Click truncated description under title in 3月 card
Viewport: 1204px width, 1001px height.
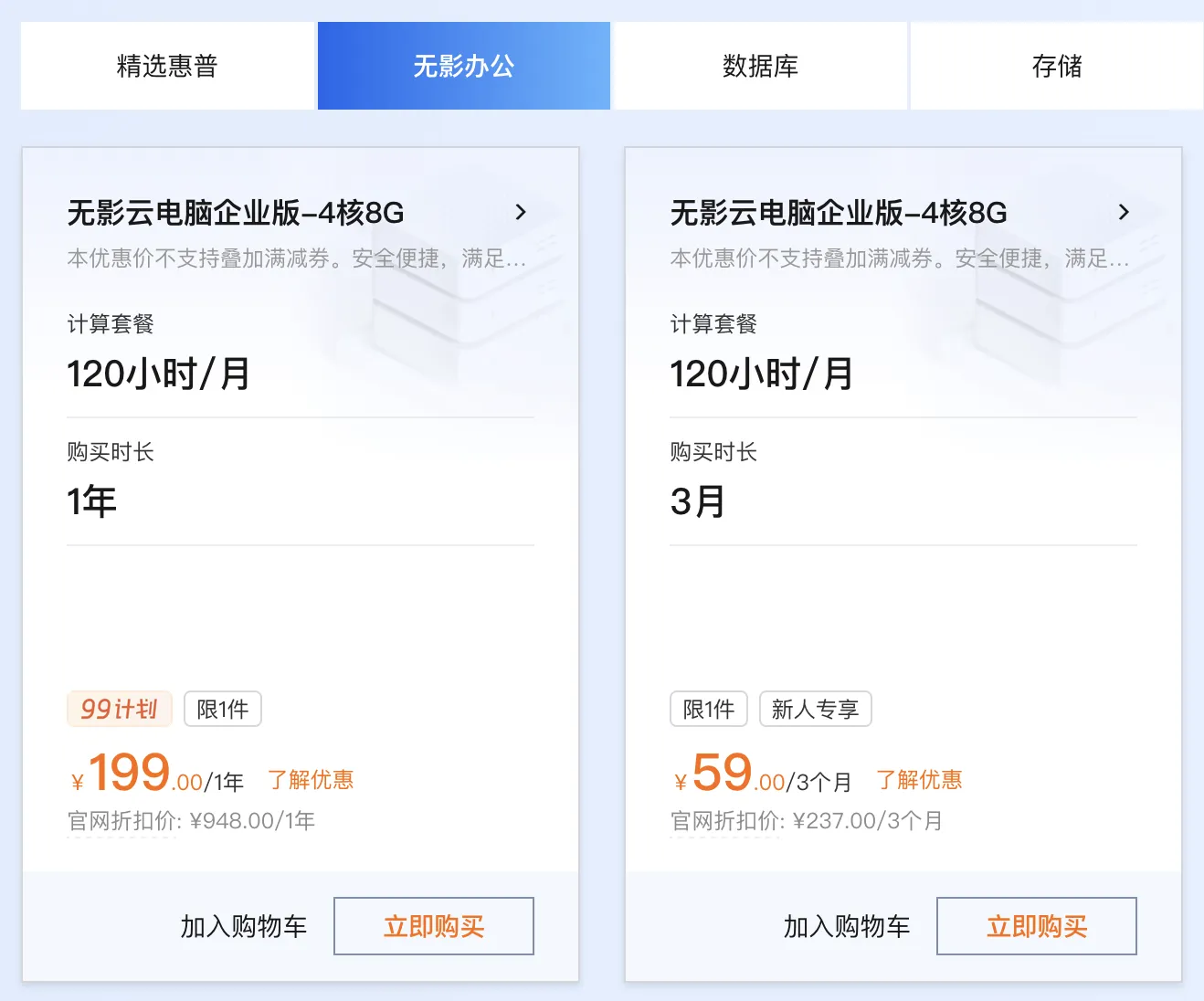(x=900, y=258)
